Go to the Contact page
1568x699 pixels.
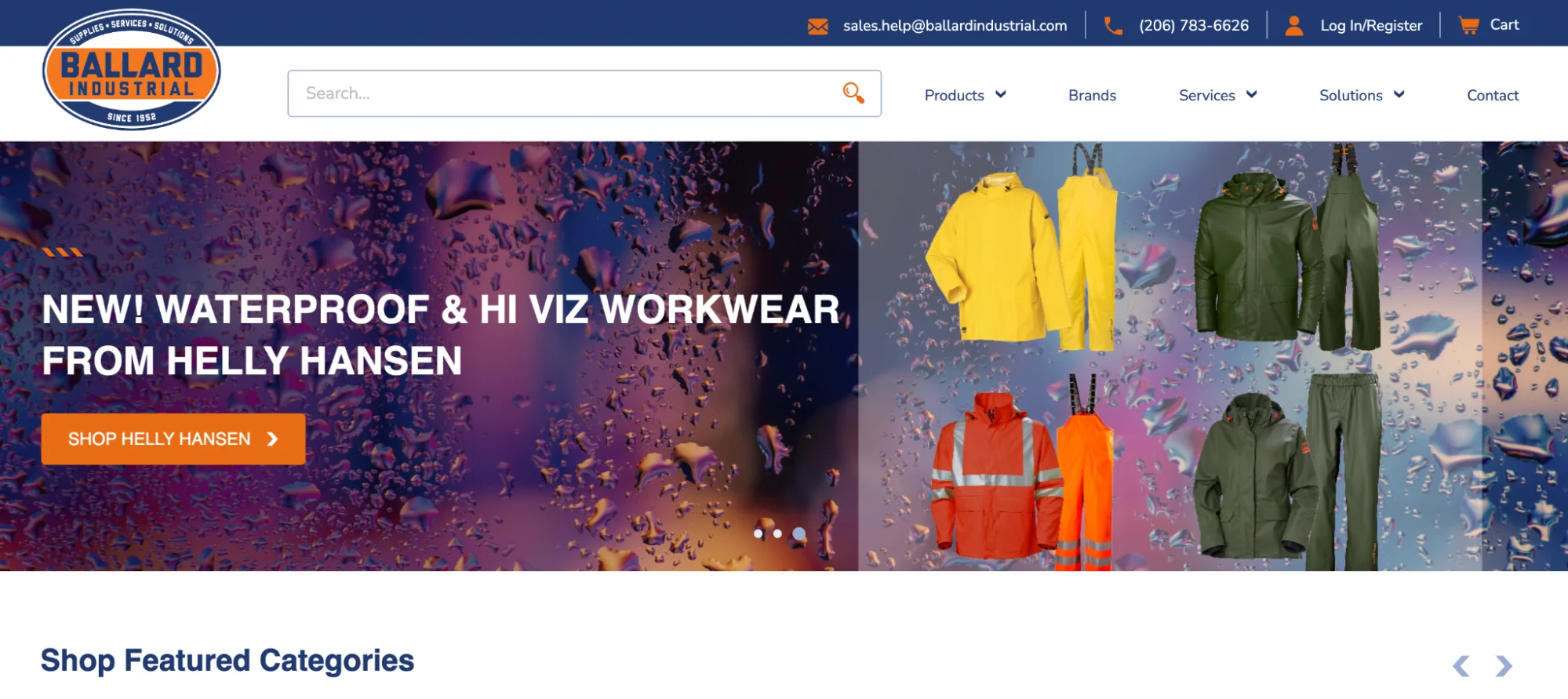pos(1493,96)
